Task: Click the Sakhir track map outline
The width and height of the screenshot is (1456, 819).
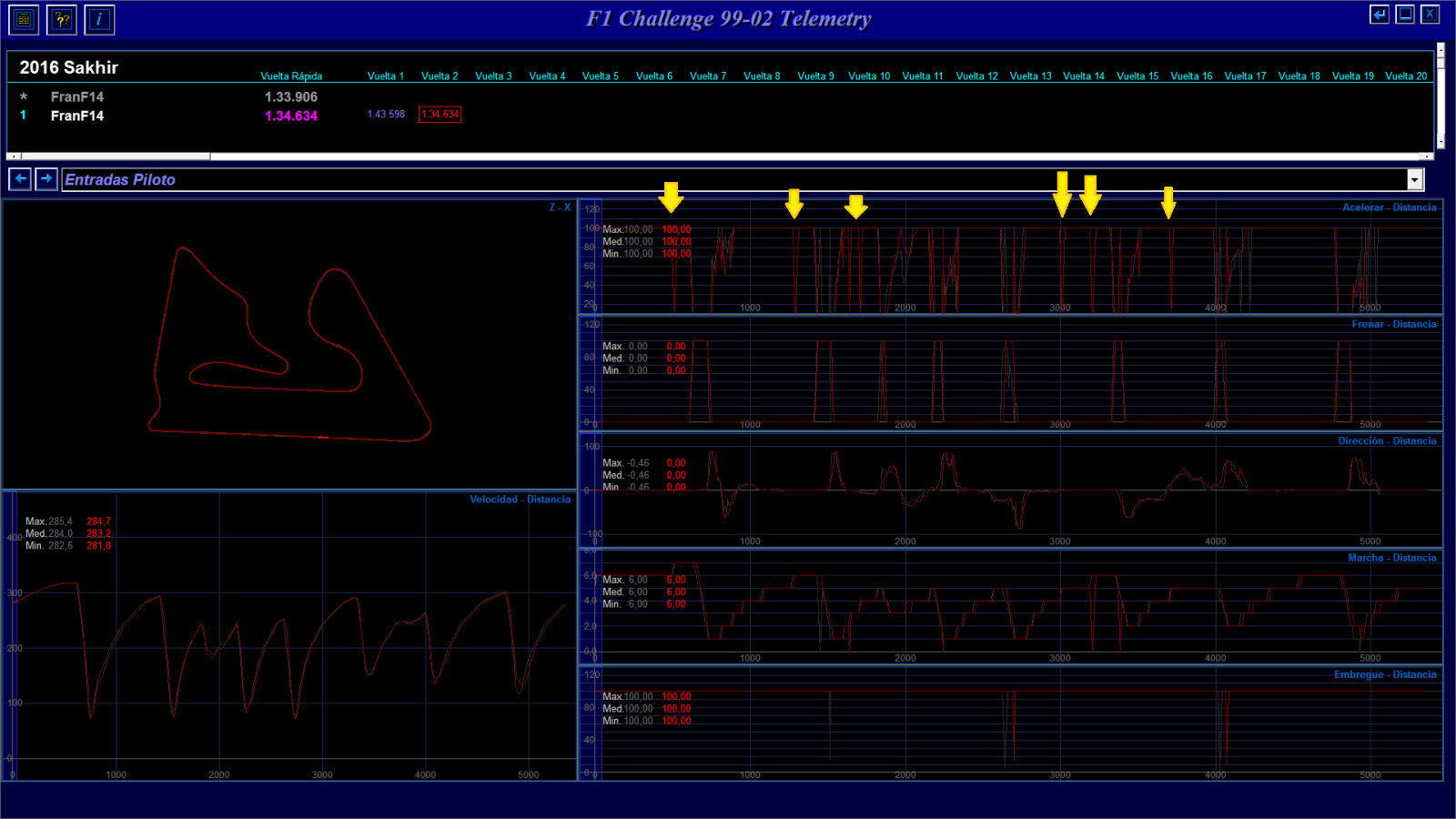Action: 289,344
